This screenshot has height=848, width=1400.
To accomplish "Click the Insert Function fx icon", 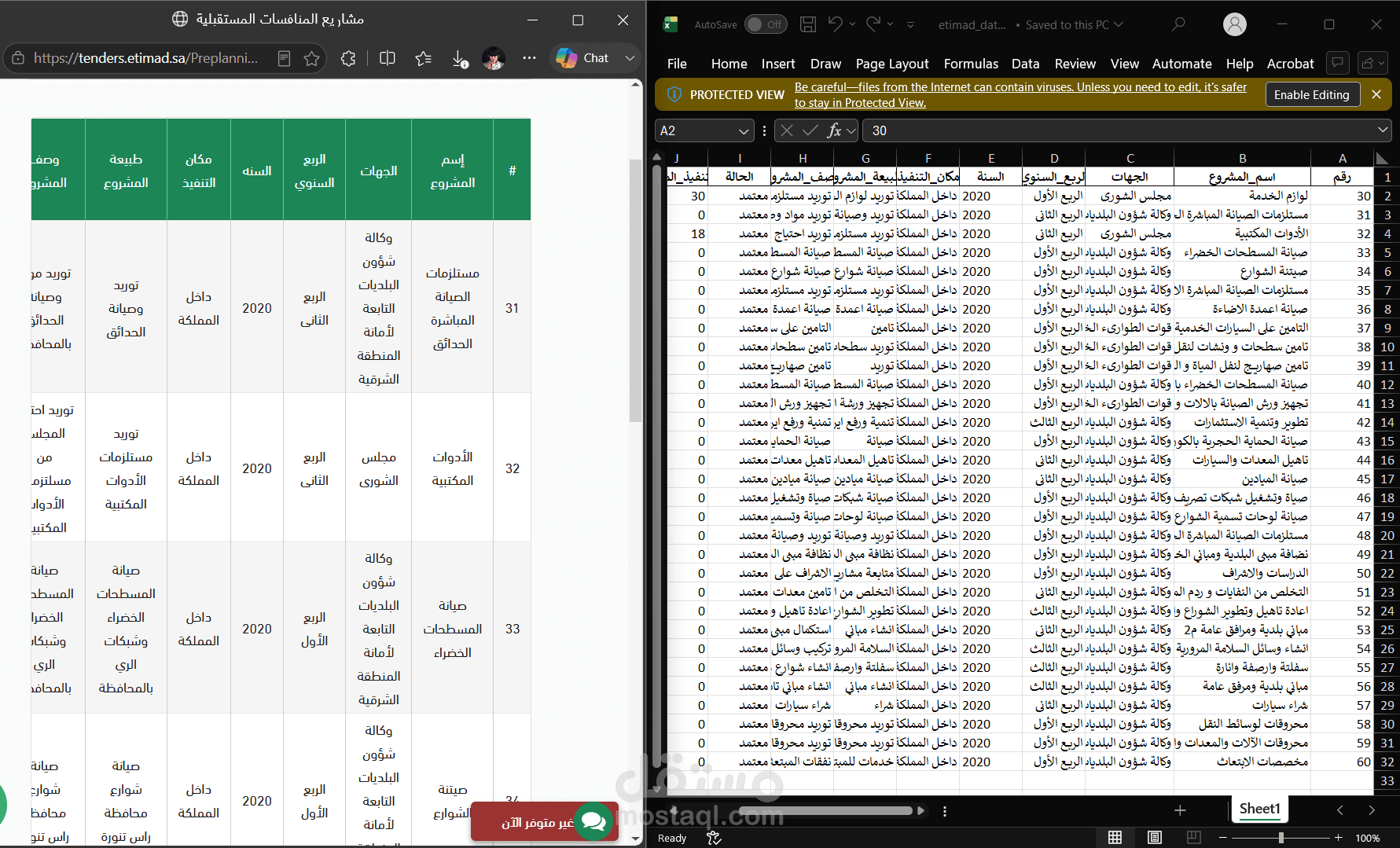I will coord(834,130).
